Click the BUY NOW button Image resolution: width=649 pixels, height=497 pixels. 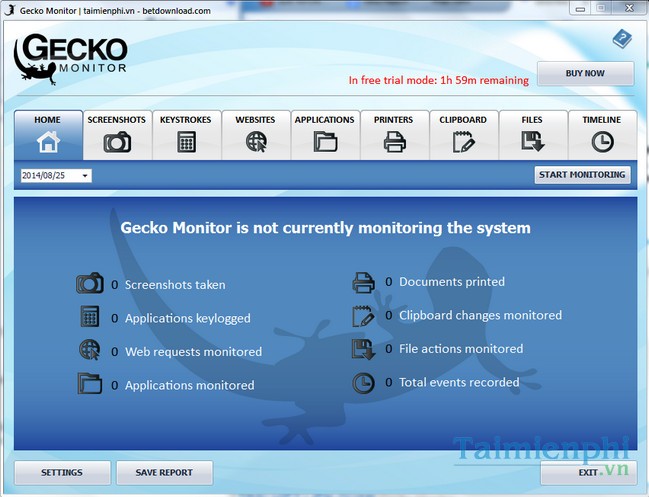[x=585, y=73]
